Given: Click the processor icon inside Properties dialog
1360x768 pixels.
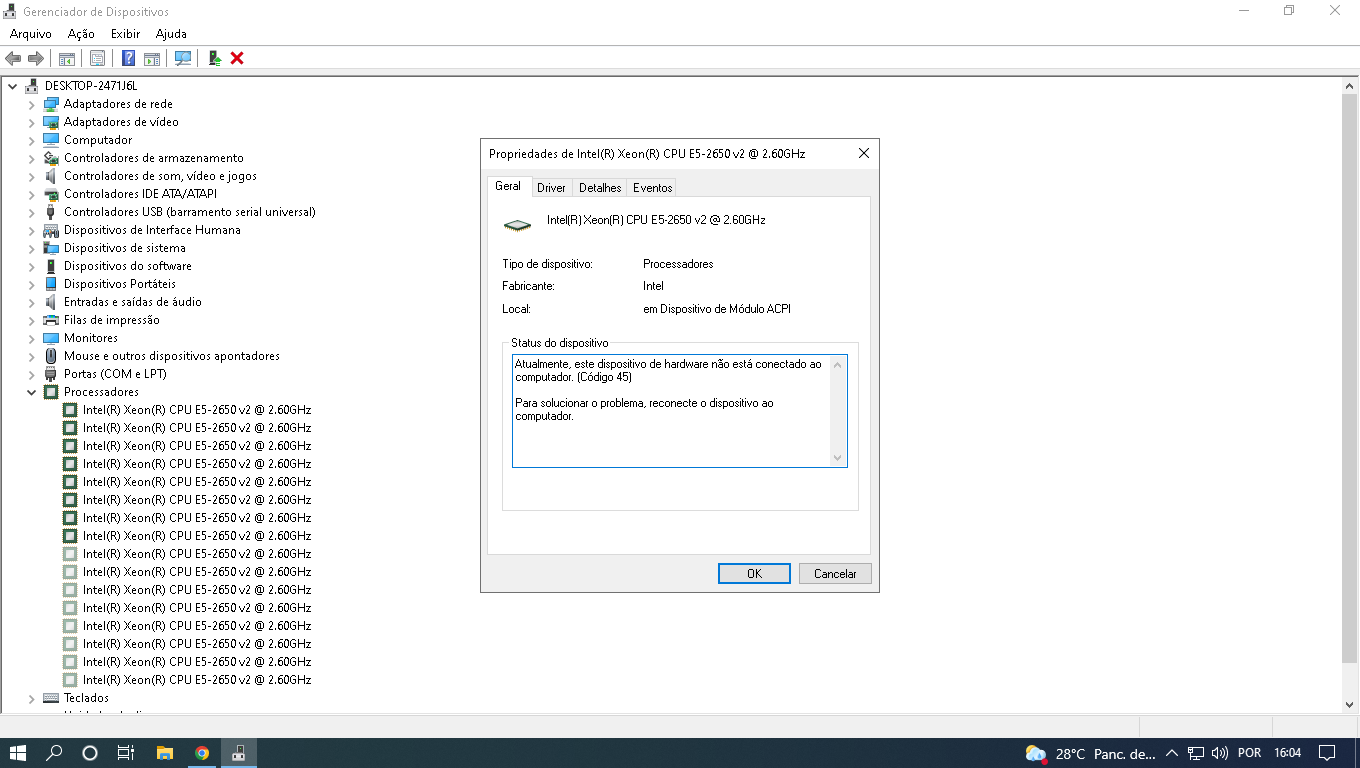Looking at the screenshot, I should click(517, 225).
